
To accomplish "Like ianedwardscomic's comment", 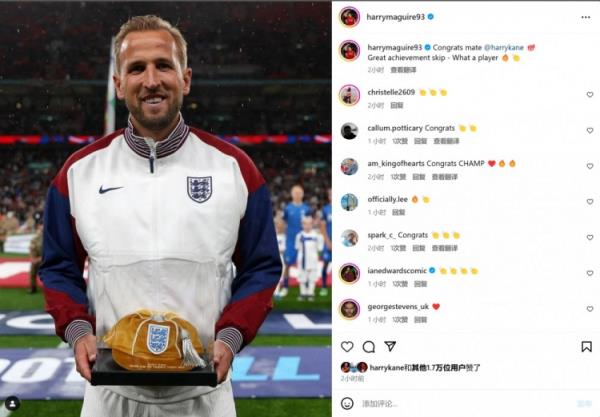I will [x=590, y=273].
